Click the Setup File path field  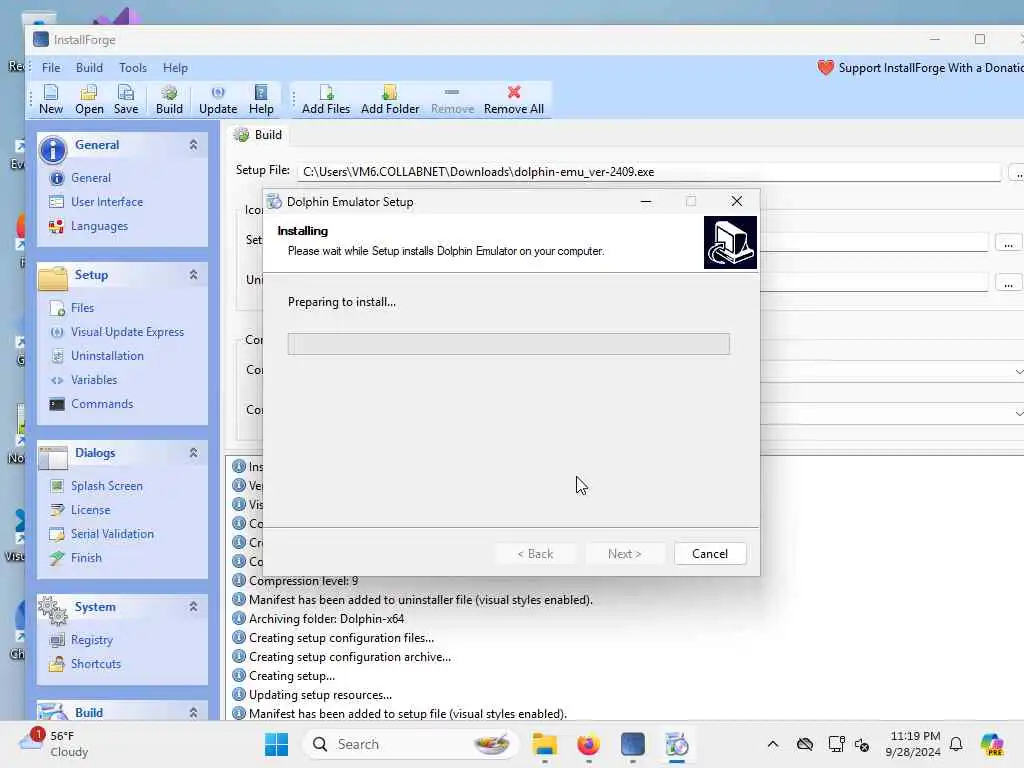(648, 172)
